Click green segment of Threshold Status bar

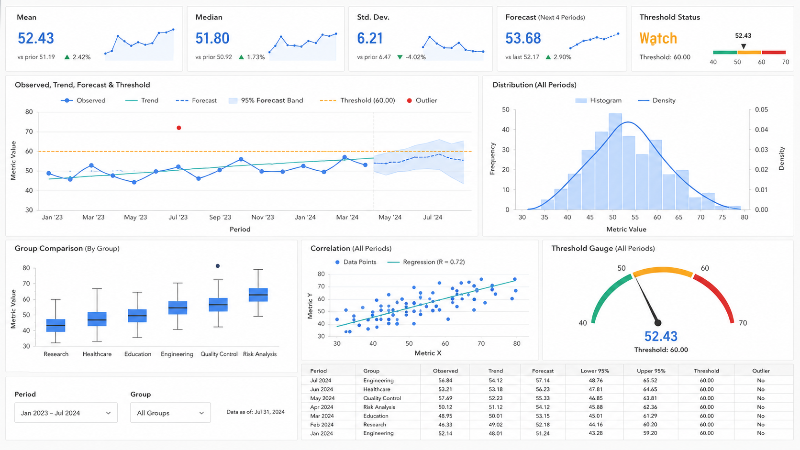click(x=725, y=52)
